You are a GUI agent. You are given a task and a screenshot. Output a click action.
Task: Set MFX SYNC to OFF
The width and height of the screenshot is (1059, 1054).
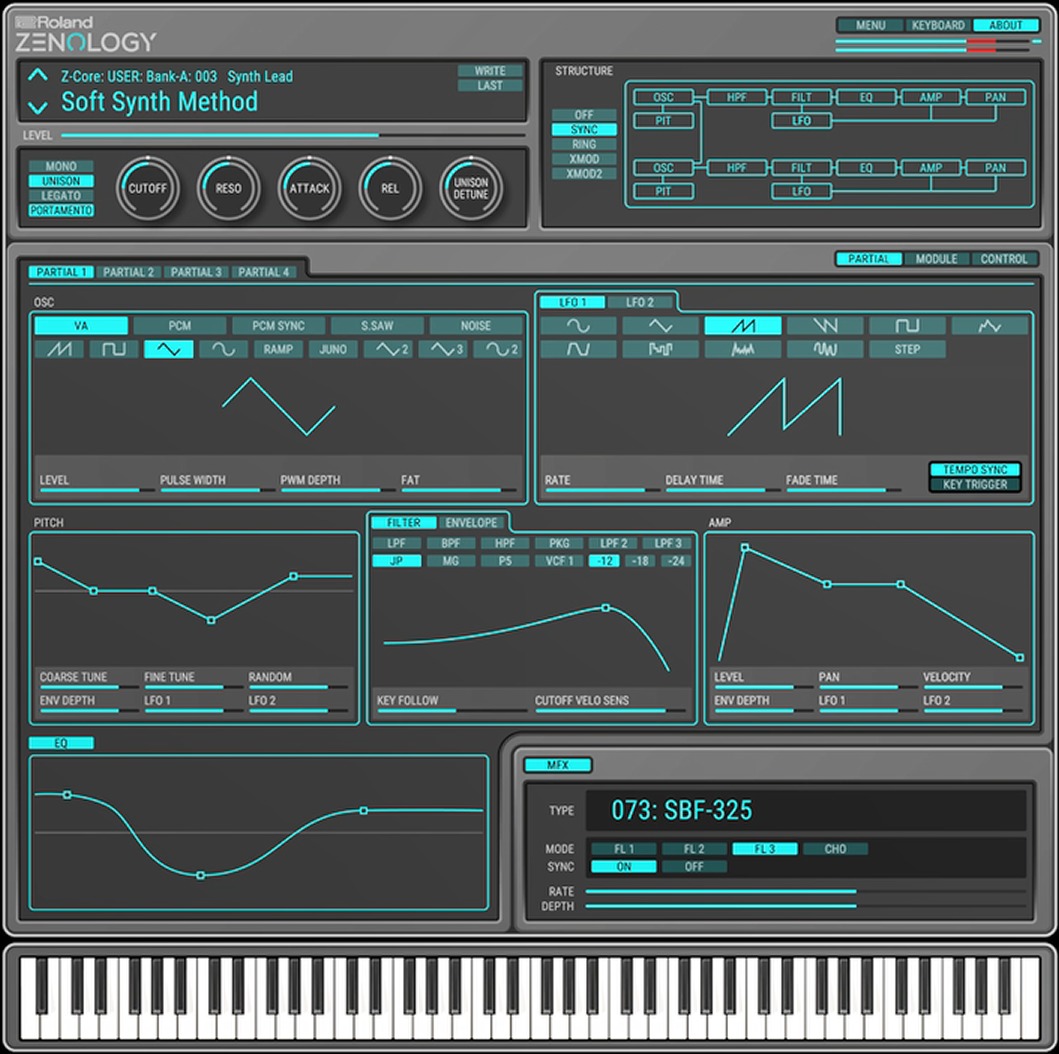[x=694, y=866]
